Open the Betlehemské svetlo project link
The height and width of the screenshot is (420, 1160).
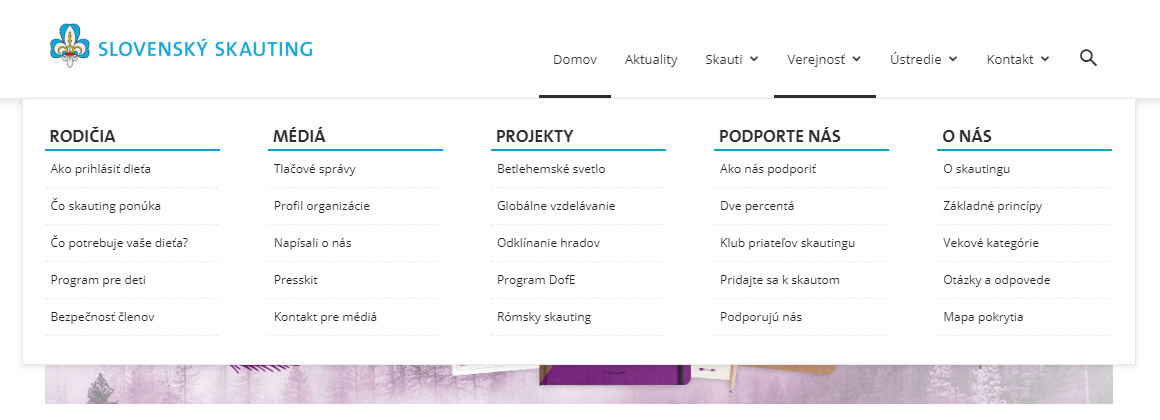tap(551, 169)
